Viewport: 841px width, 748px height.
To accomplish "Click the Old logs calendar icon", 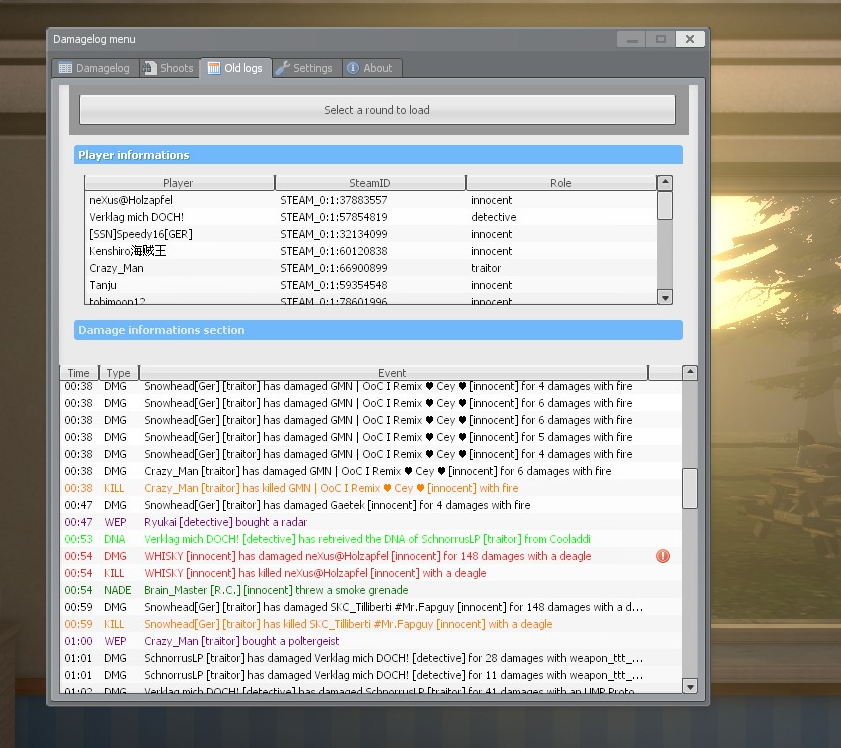I will pos(213,68).
